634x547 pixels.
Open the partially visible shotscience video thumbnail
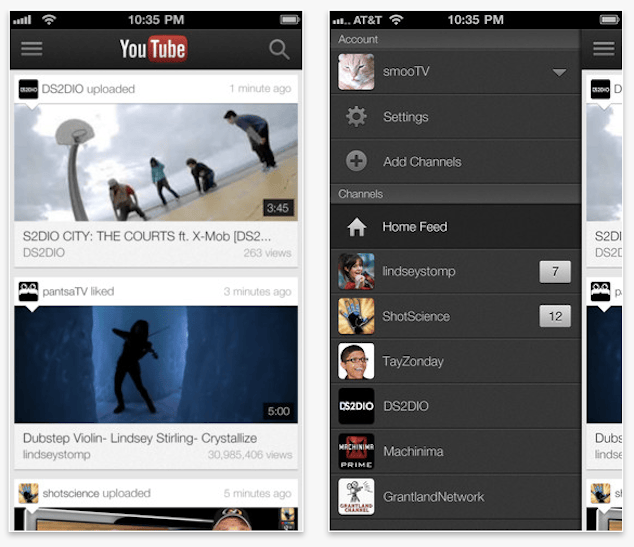click(156, 519)
